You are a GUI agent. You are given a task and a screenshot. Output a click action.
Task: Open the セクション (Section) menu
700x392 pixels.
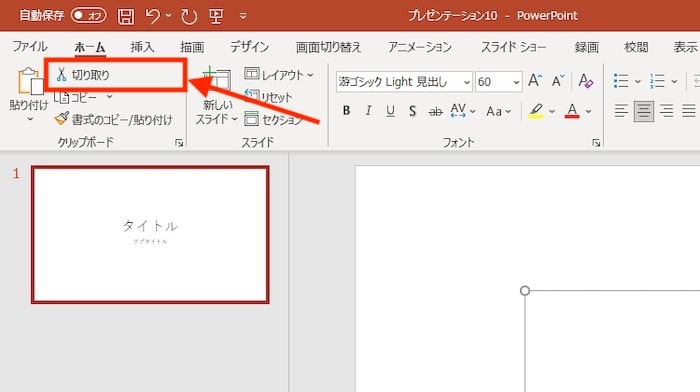pyautogui.click(x=273, y=119)
